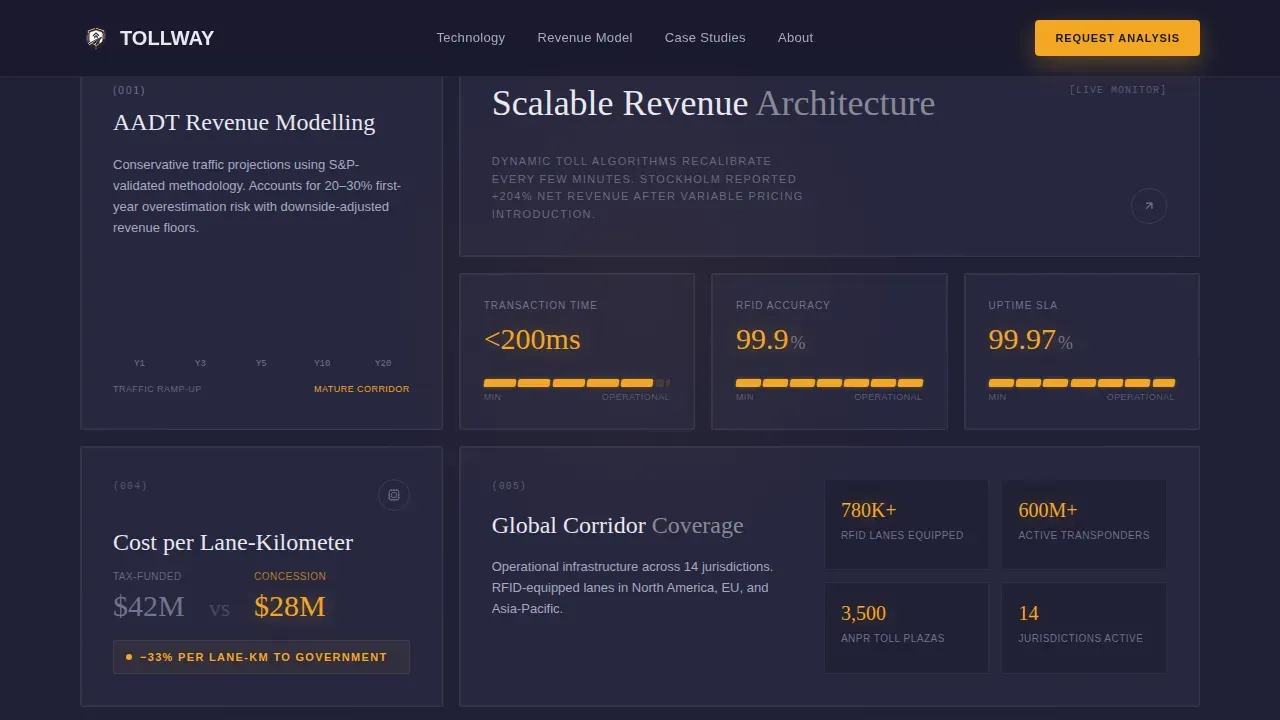Click the CONCESSION label
The height and width of the screenshot is (720, 1280).
point(290,576)
